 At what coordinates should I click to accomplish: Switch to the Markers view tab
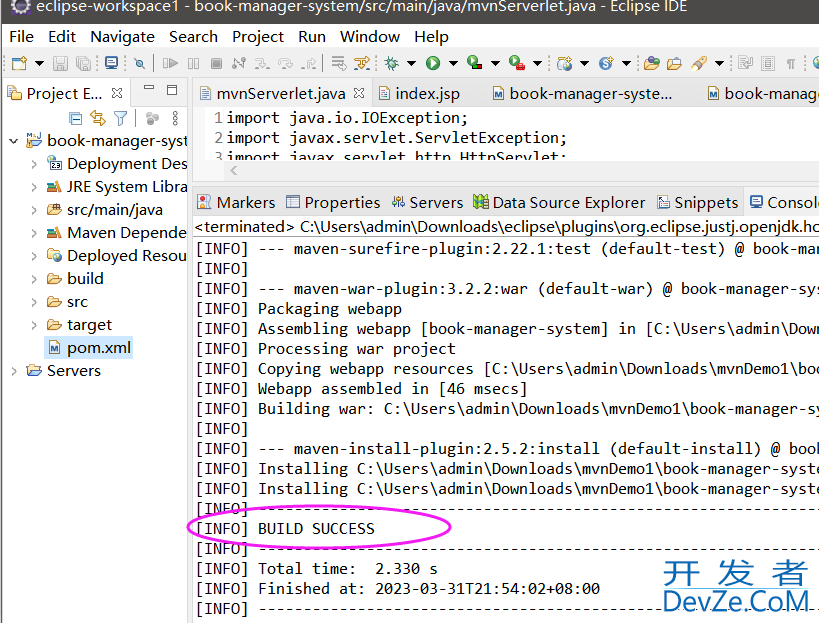pos(237,202)
